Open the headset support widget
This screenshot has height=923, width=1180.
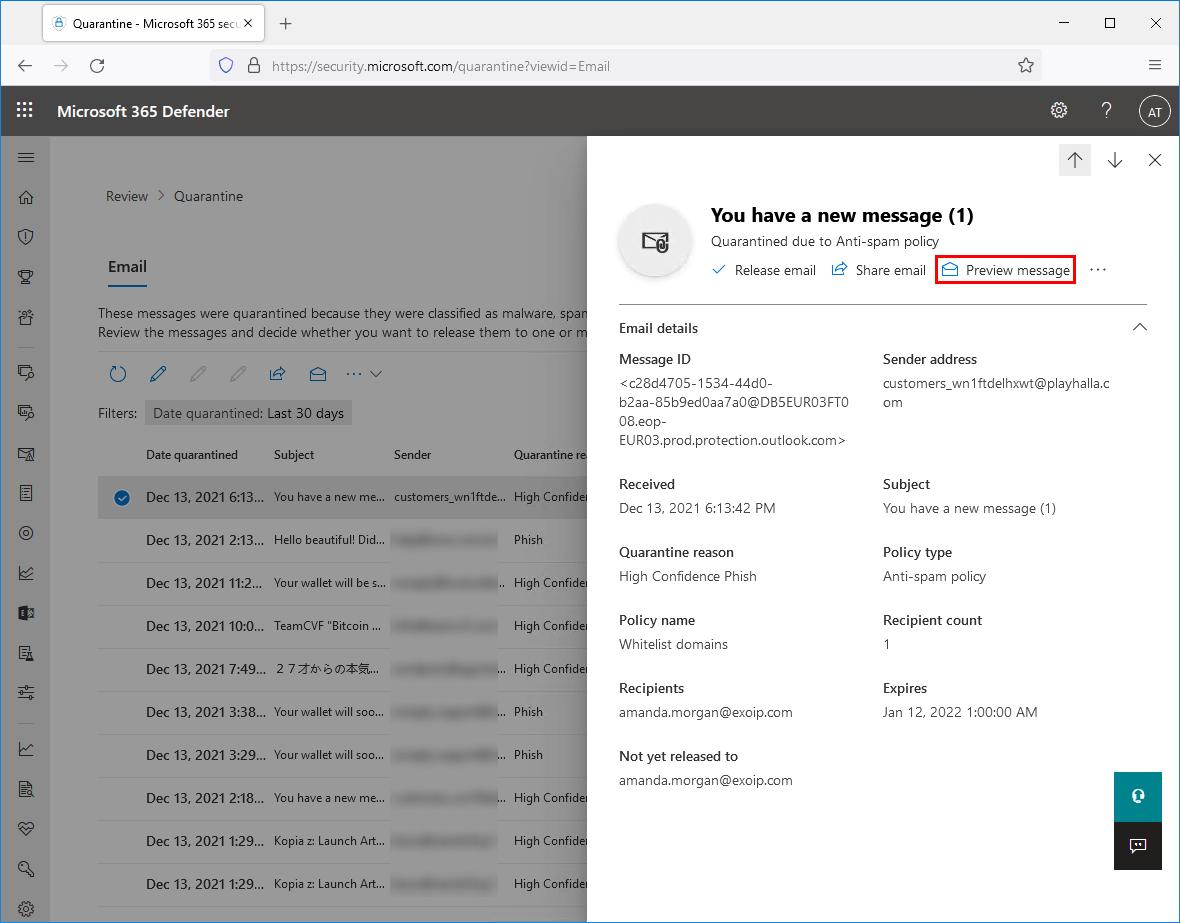[1138, 796]
